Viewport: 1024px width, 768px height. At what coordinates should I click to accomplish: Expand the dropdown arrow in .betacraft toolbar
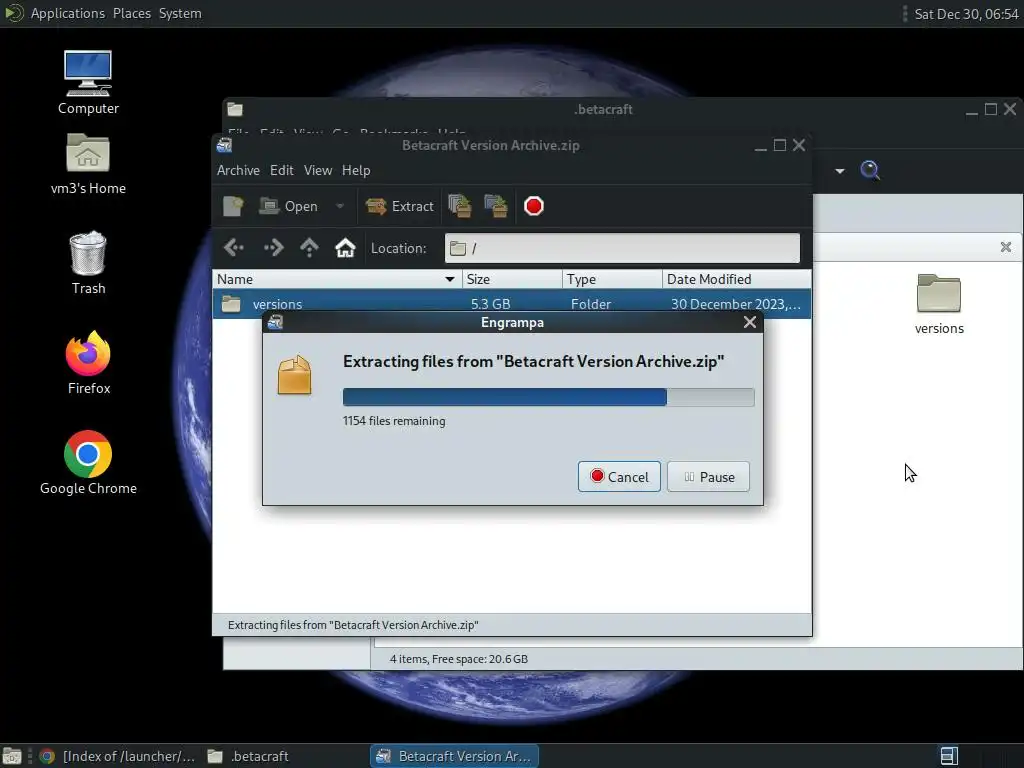coord(840,171)
